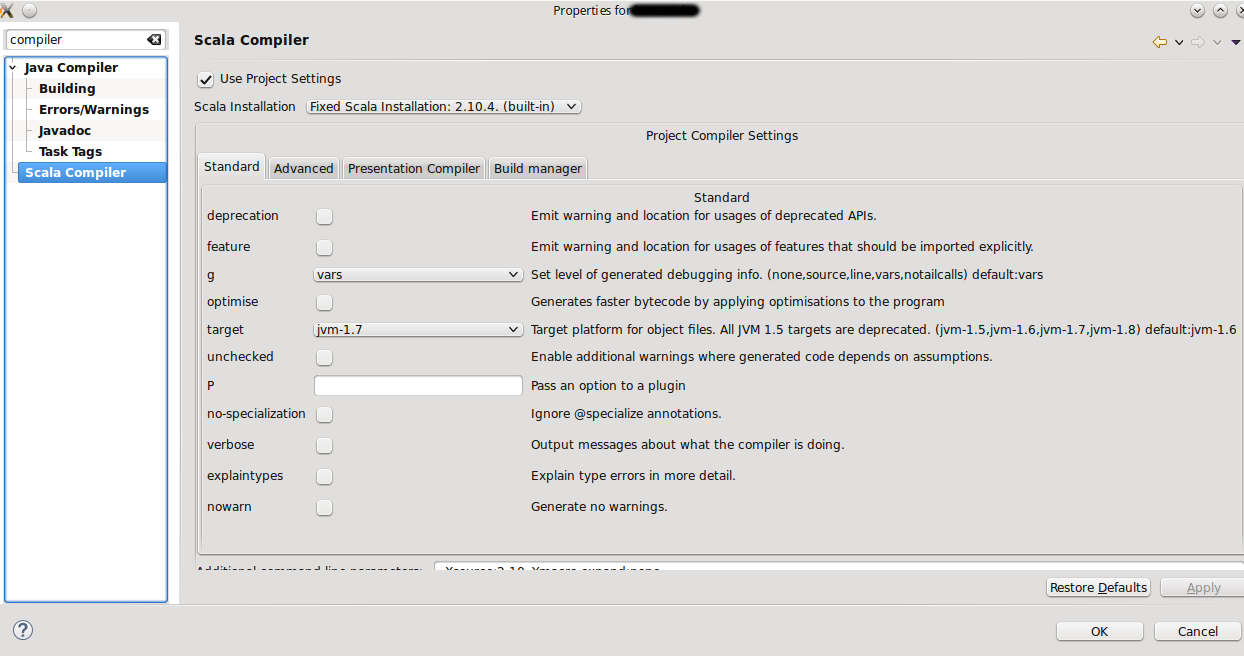Screen dimensions: 1244x656
Task: Select the Scala Compiler tree item
Action: [x=92, y=173]
